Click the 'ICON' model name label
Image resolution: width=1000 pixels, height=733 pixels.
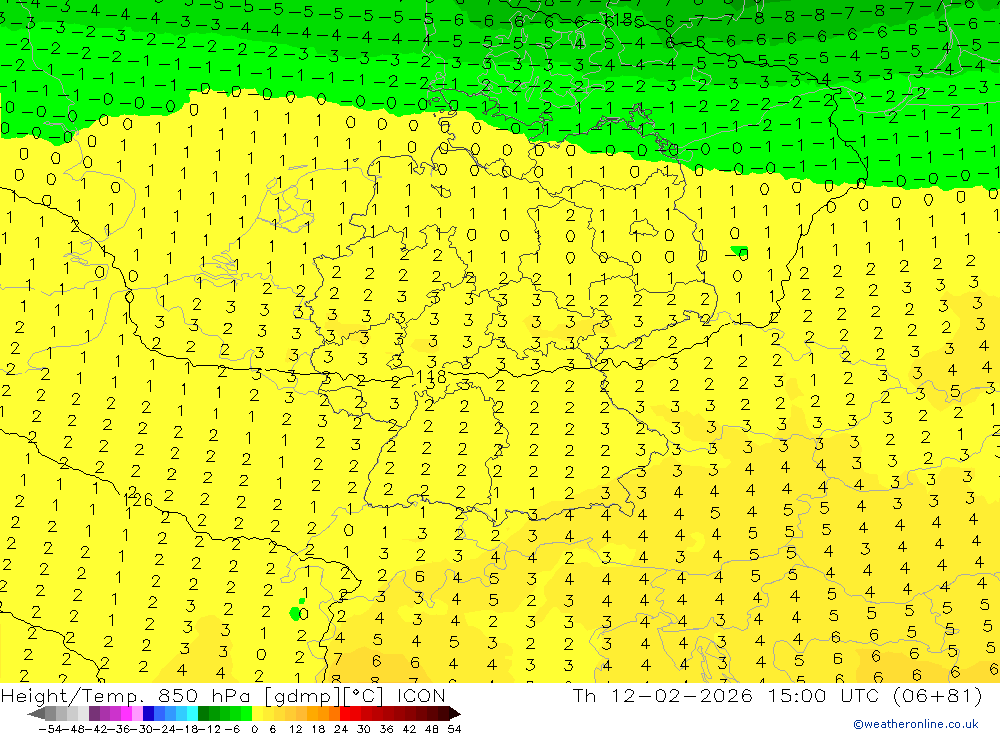tap(421, 695)
